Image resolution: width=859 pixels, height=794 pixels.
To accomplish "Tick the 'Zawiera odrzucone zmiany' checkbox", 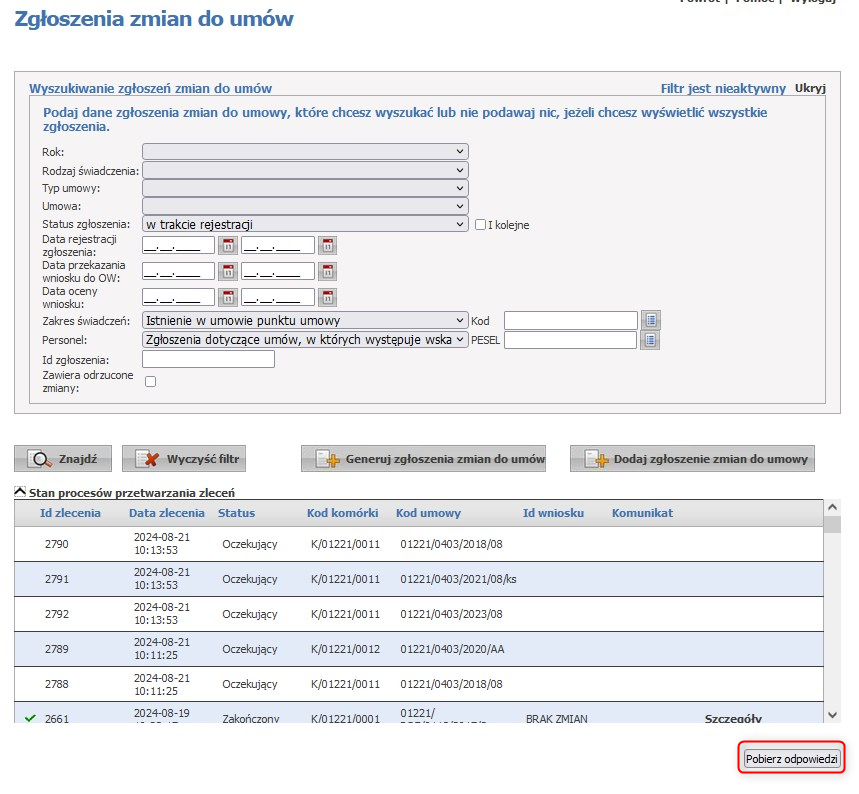I will point(151,381).
